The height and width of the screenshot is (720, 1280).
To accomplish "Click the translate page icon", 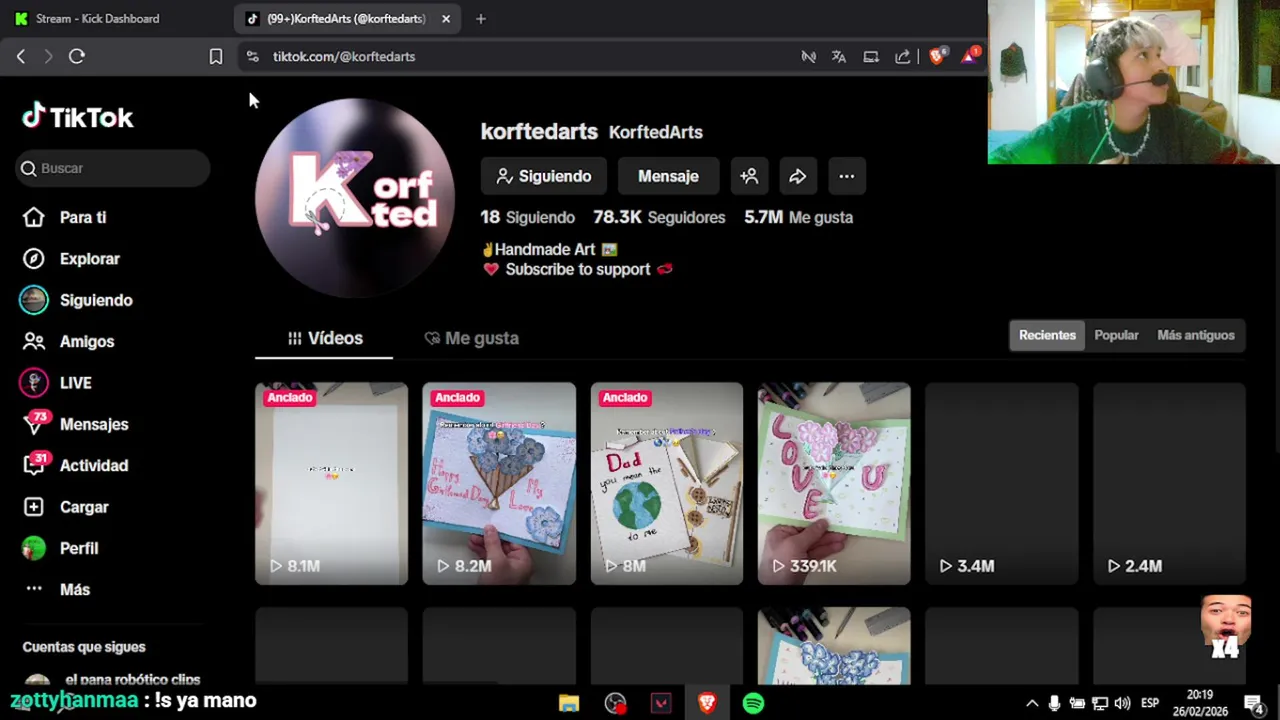I will tap(839, 56).
